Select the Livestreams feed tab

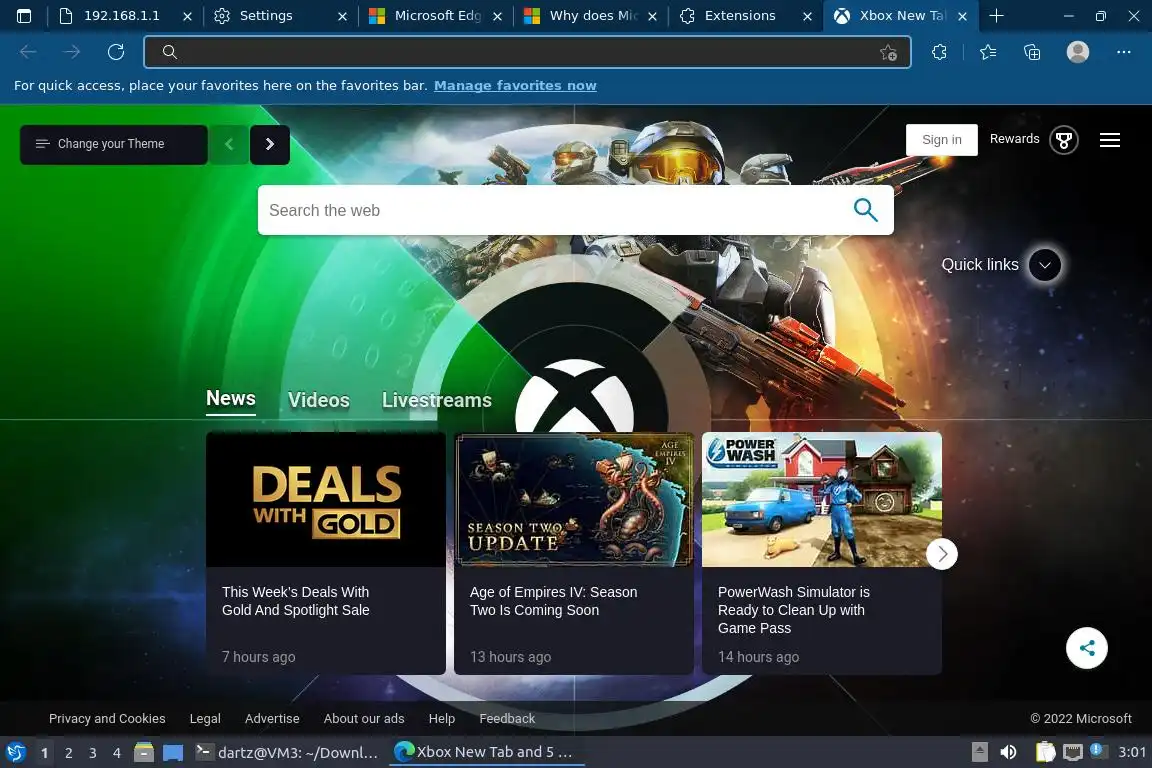click(x=436, y=400)
